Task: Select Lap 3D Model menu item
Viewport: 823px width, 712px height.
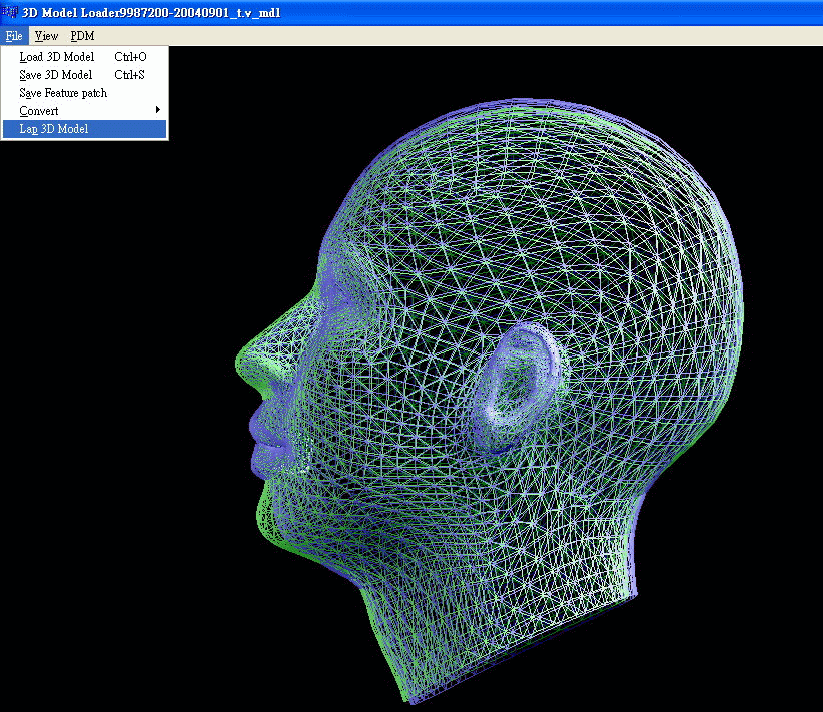Action: [x=54, y=129]
